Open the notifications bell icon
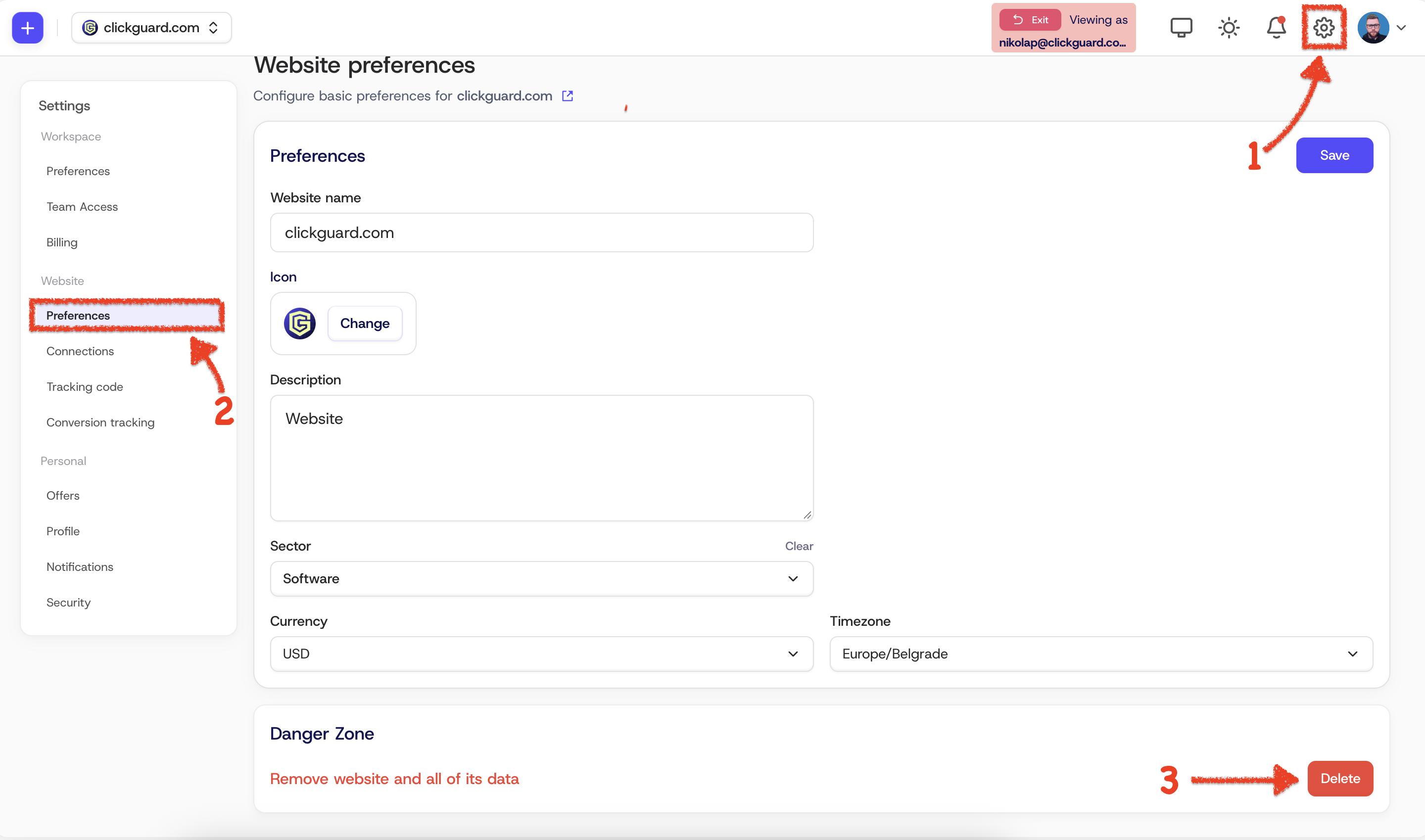The width and height of the screenshot is (1425, 840). 1276,27
